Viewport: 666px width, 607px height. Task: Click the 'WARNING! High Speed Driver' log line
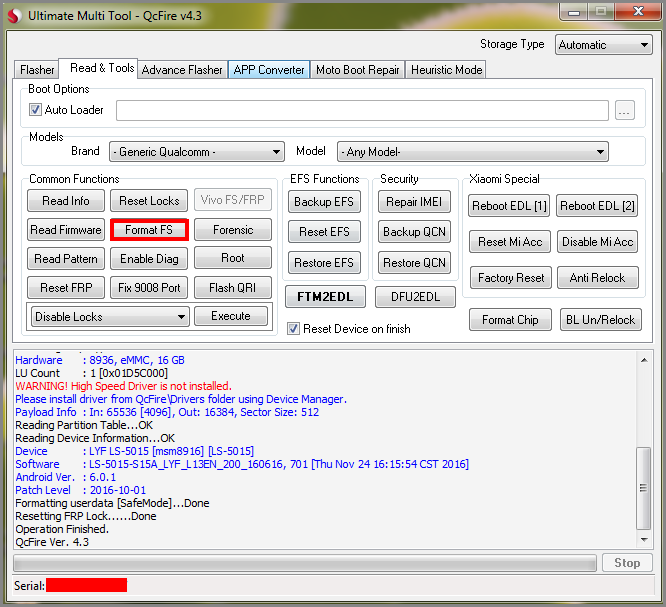point(124,386)
